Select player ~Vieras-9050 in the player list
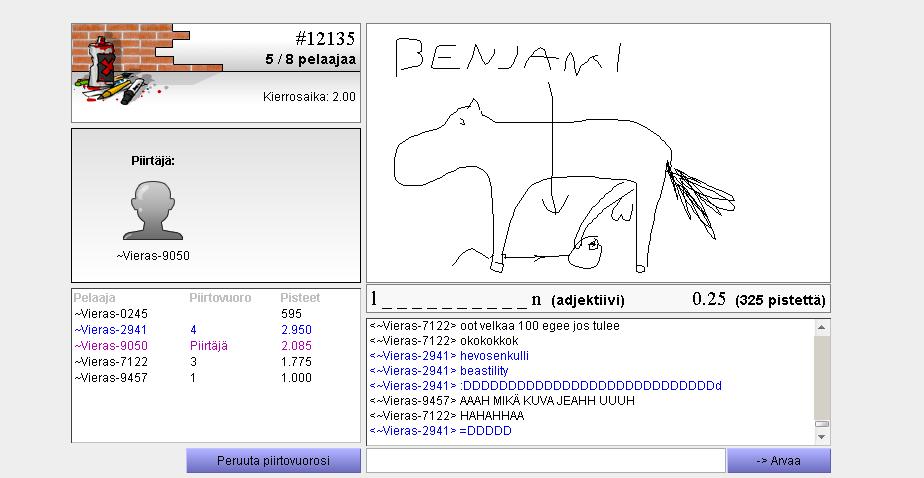 [216, 346]
